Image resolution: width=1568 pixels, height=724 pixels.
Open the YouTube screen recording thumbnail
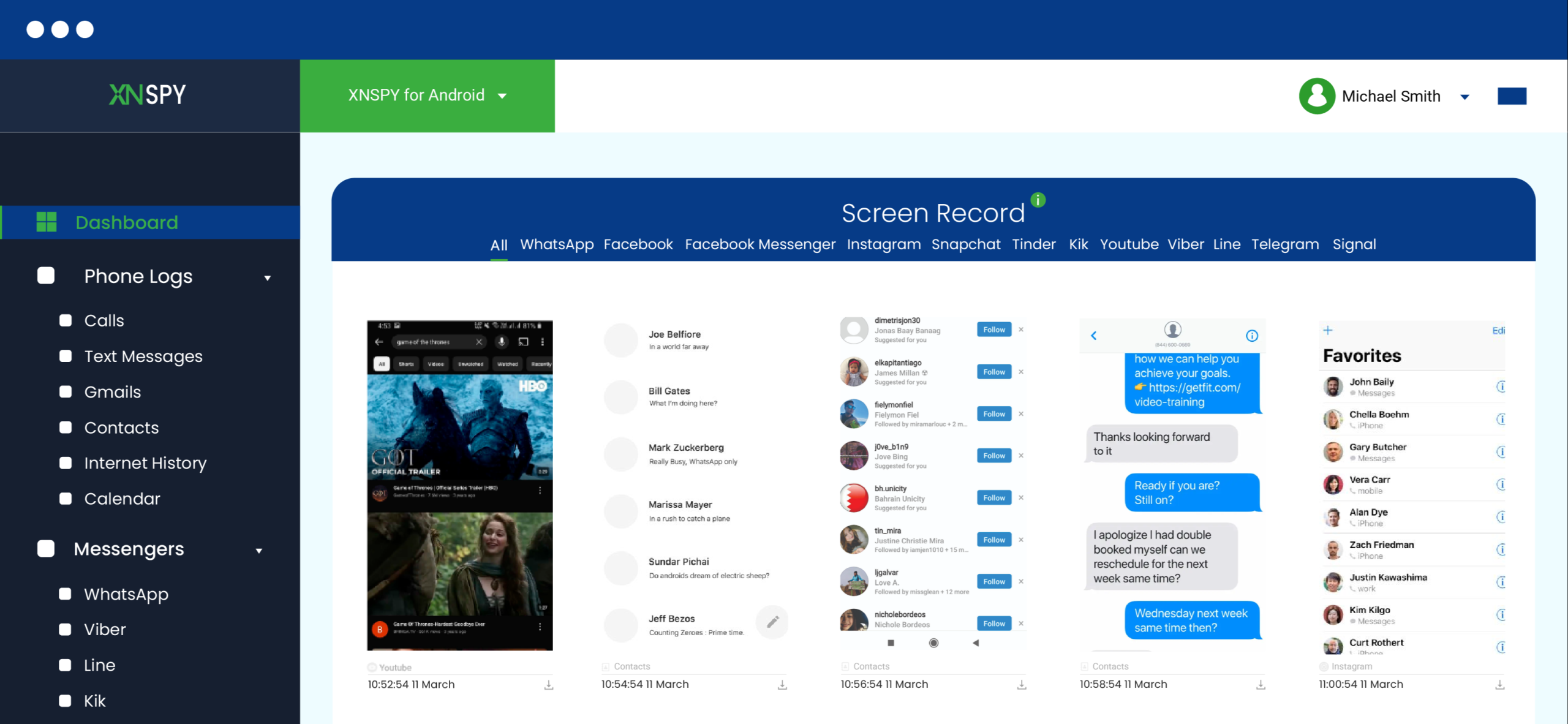[460, 485]
